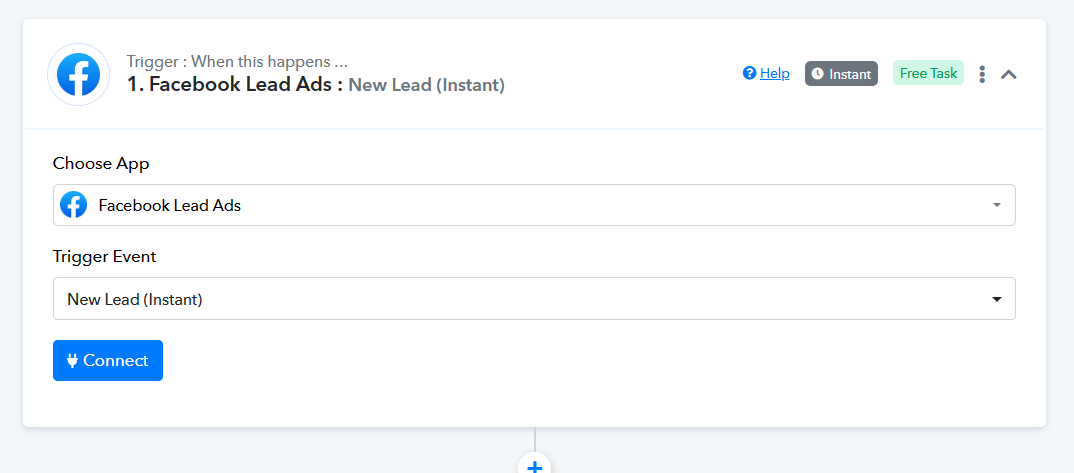Click the Instant badge label
Viewport: 1074px width, 473px height.
coord(850,74)
